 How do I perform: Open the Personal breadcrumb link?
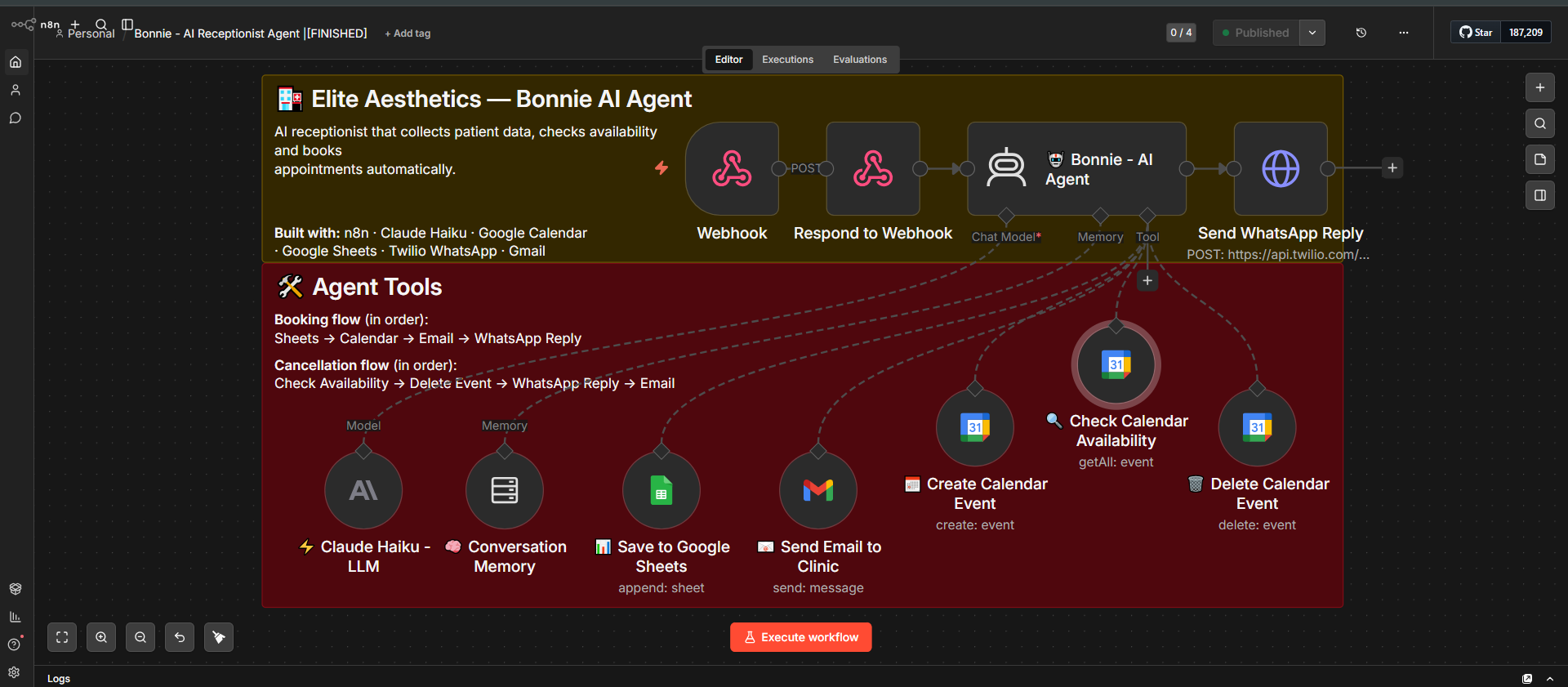click(x=91, y=34)
